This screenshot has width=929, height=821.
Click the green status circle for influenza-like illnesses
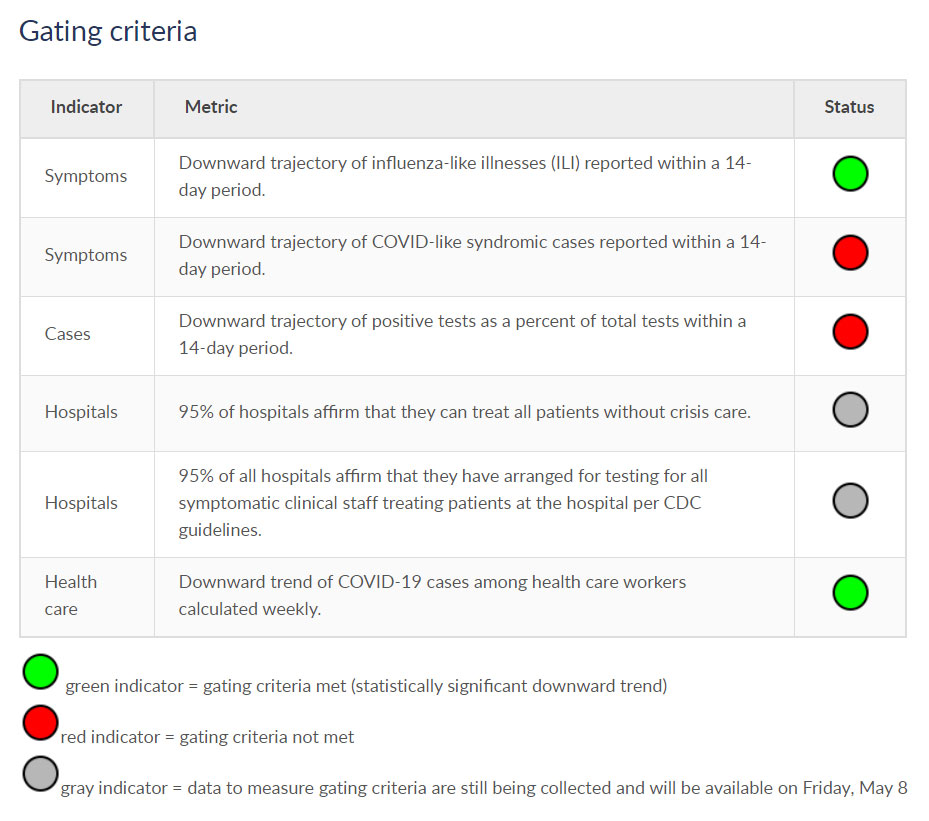click(850, 175)
